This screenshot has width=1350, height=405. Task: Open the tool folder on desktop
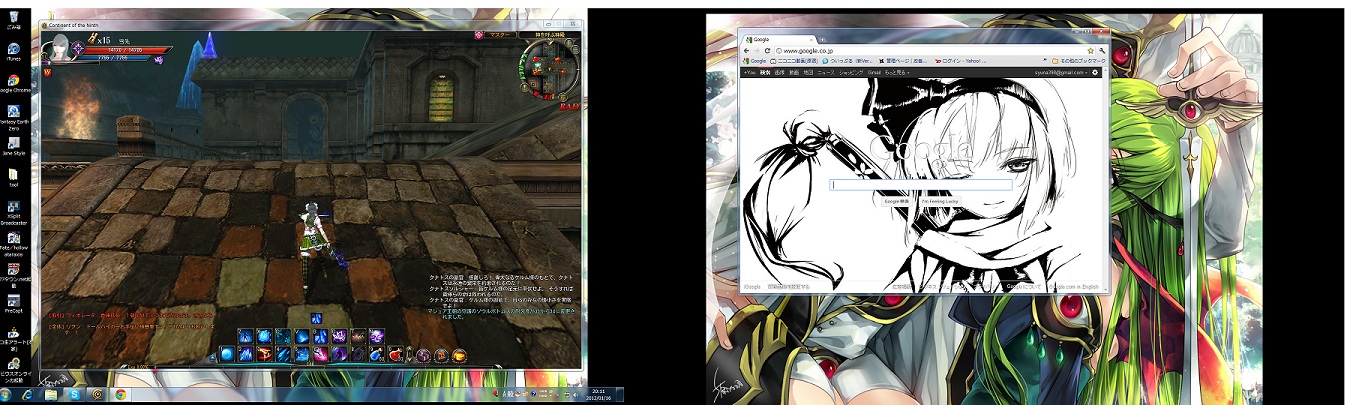tap(14, 177)
